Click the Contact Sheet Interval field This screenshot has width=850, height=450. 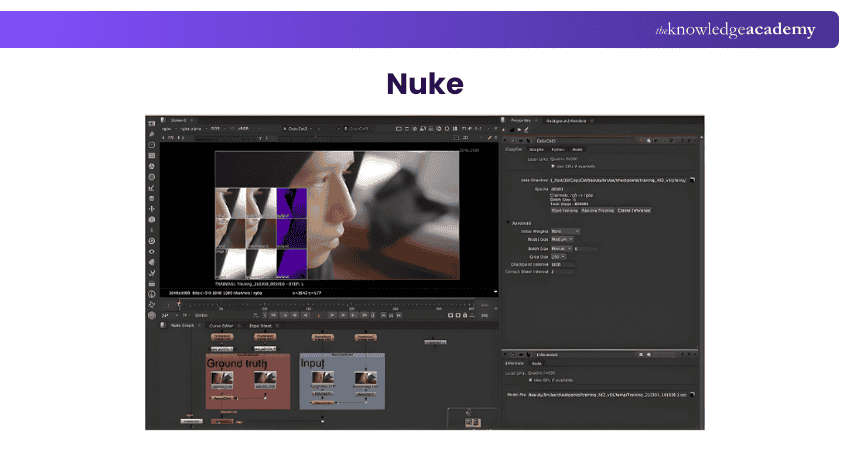click(x=562, y=272)
